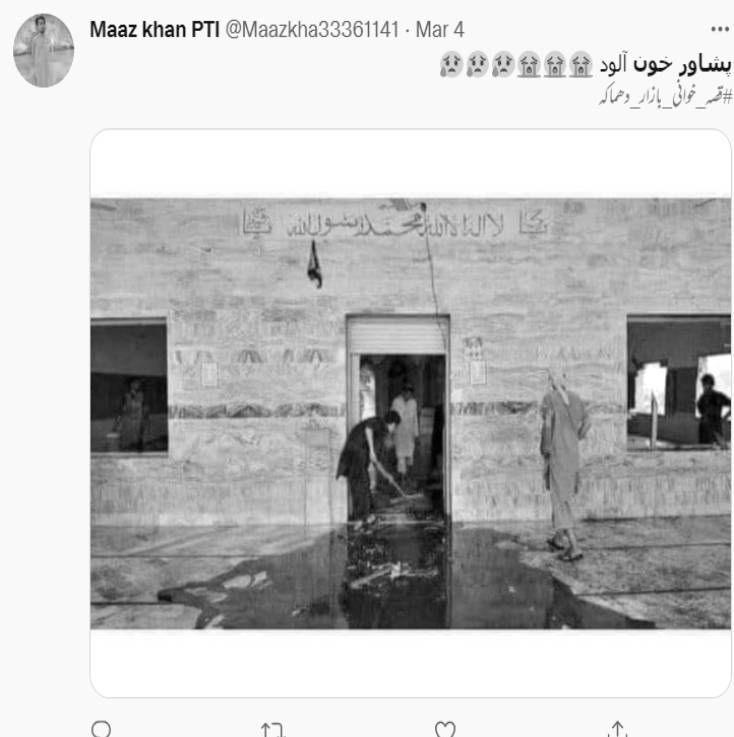Open Maaz khan PTI's profile avatar
The image size is (734, 737).
coord(43,50)
